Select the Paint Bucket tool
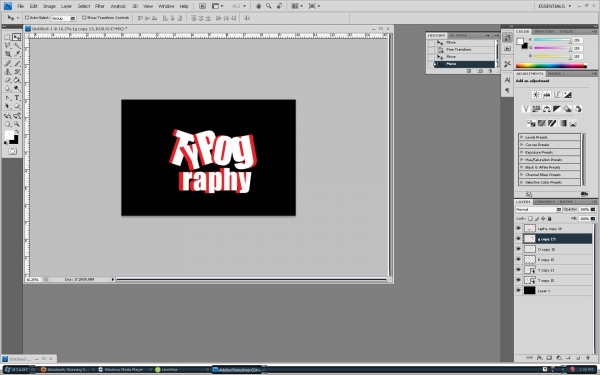Screen dimensions: 600x375 pyautogui.click(x=16, y=80)
